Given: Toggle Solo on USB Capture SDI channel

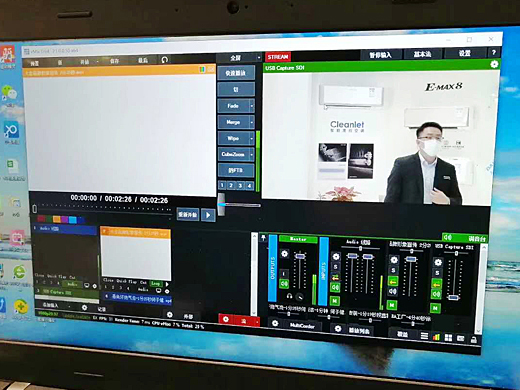Looking at the screenshot, I should click(437, 273).
